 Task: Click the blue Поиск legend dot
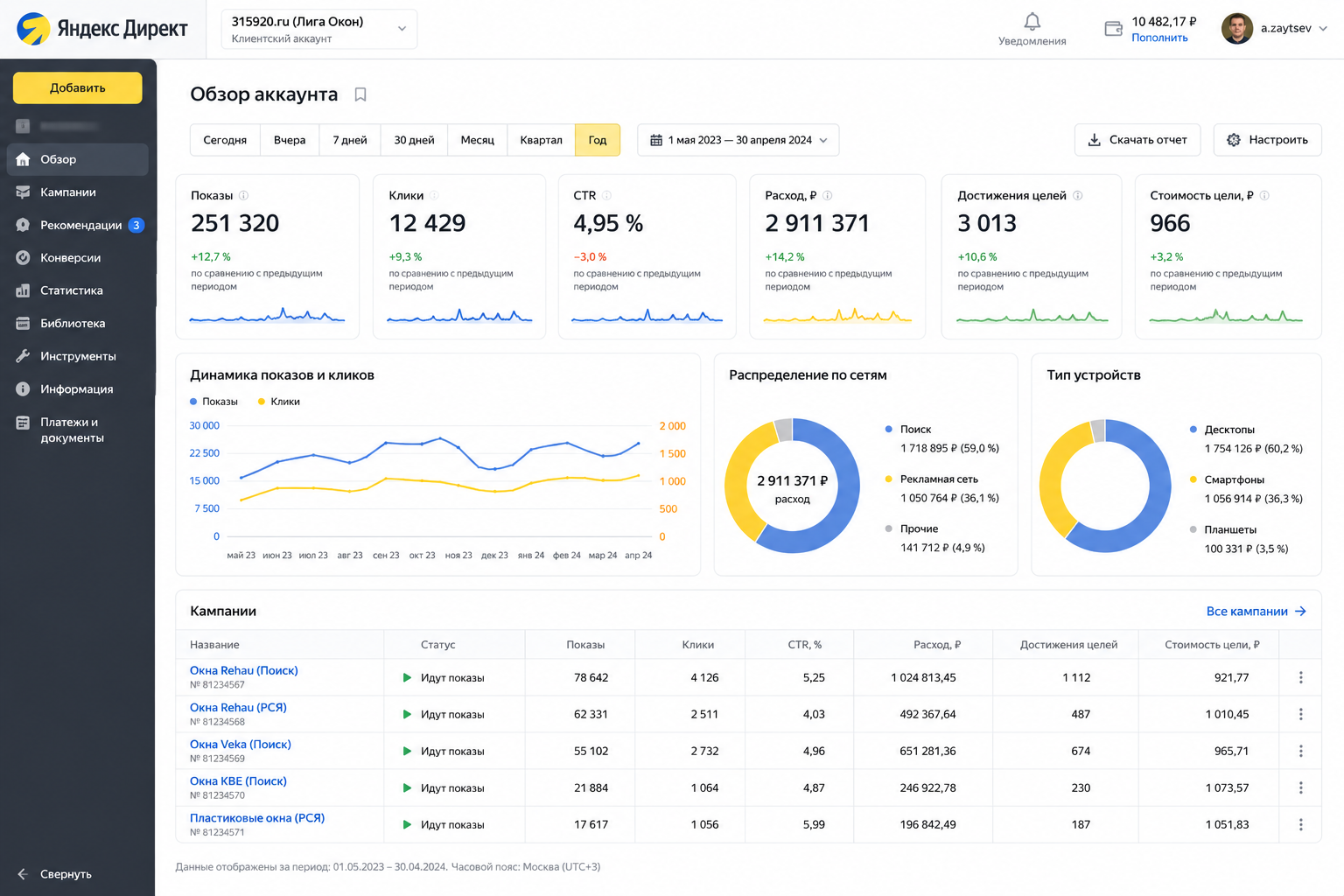click(889, 430)
